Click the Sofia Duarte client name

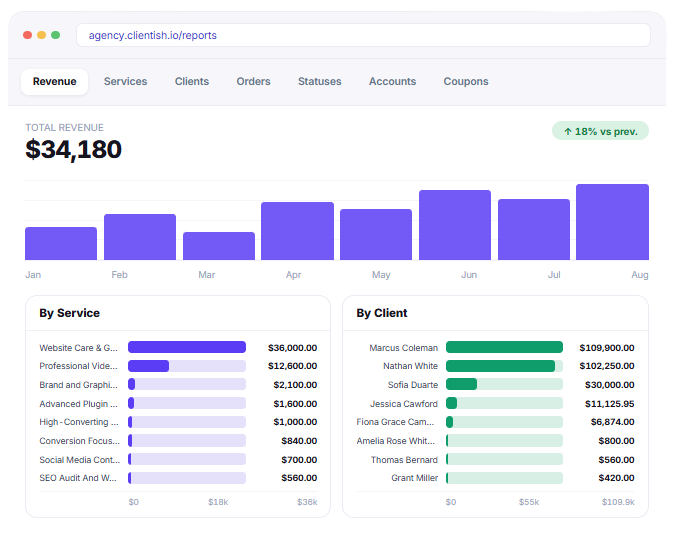coord(412,384)
